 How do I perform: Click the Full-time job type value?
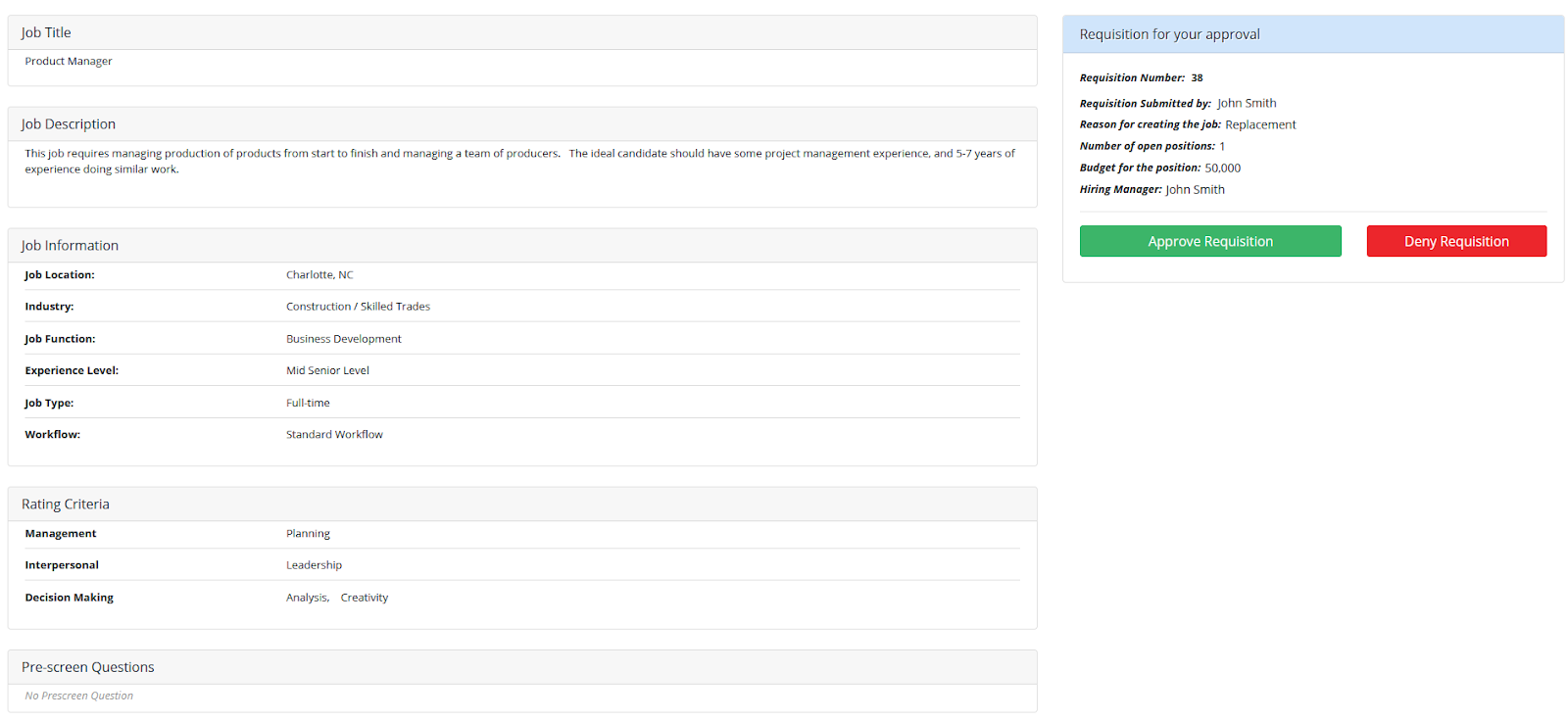coord(308,403)
